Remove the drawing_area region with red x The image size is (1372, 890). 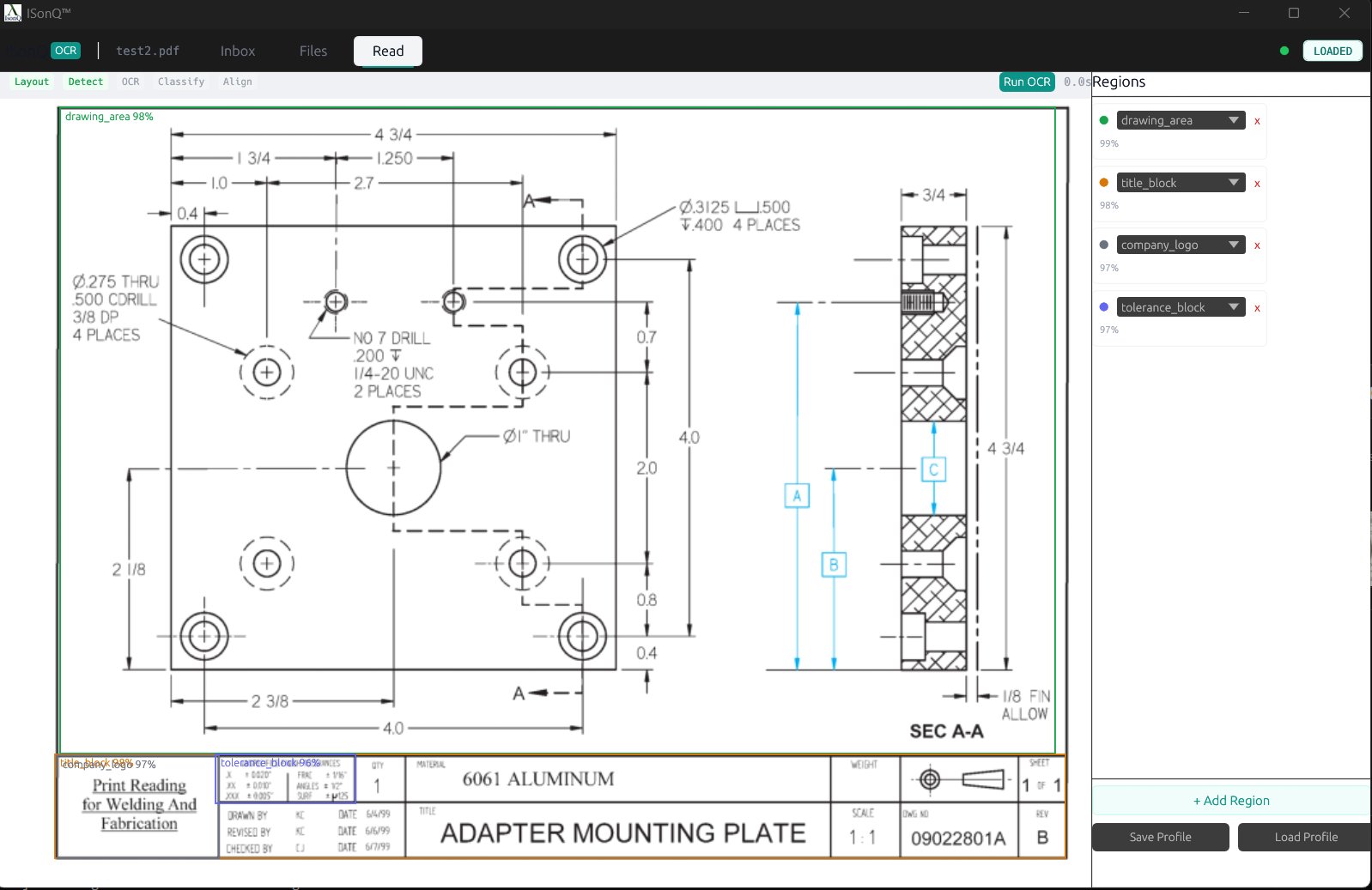coord(1257,121)
